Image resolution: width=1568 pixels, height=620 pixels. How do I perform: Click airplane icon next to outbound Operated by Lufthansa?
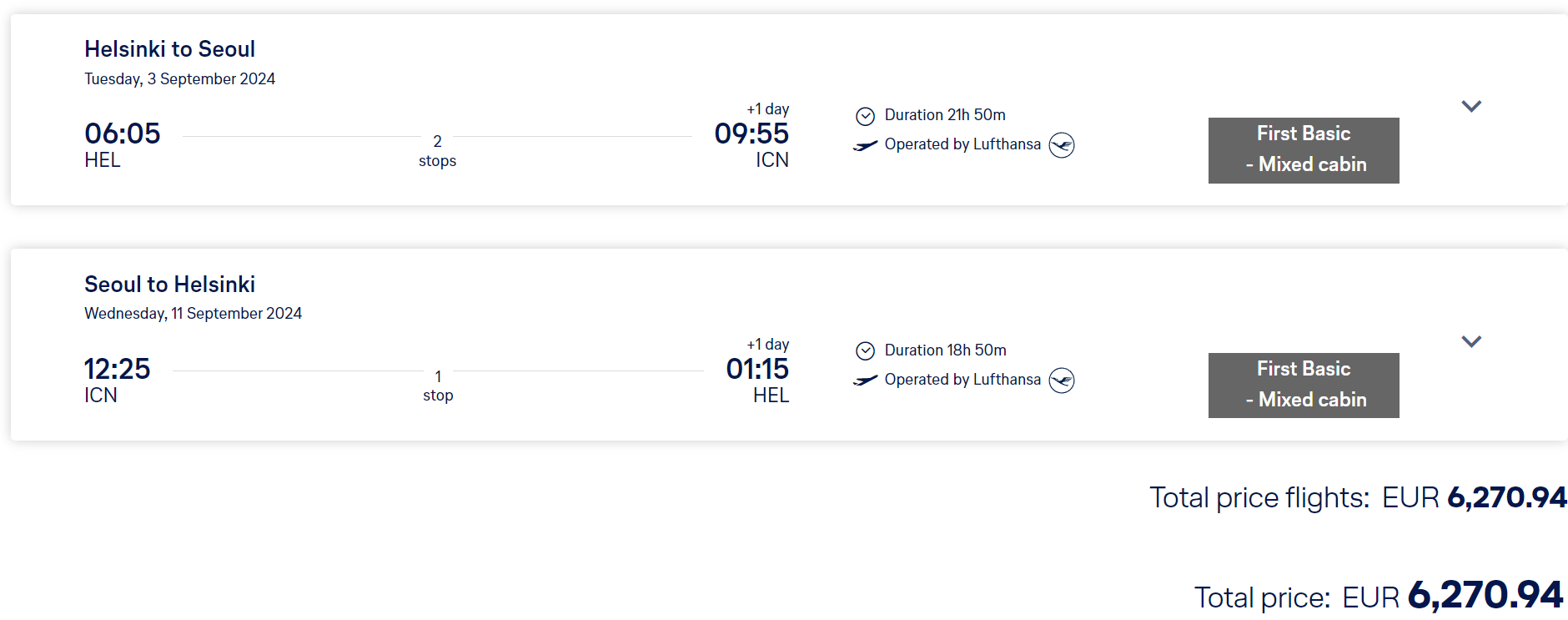click(866, 145)
